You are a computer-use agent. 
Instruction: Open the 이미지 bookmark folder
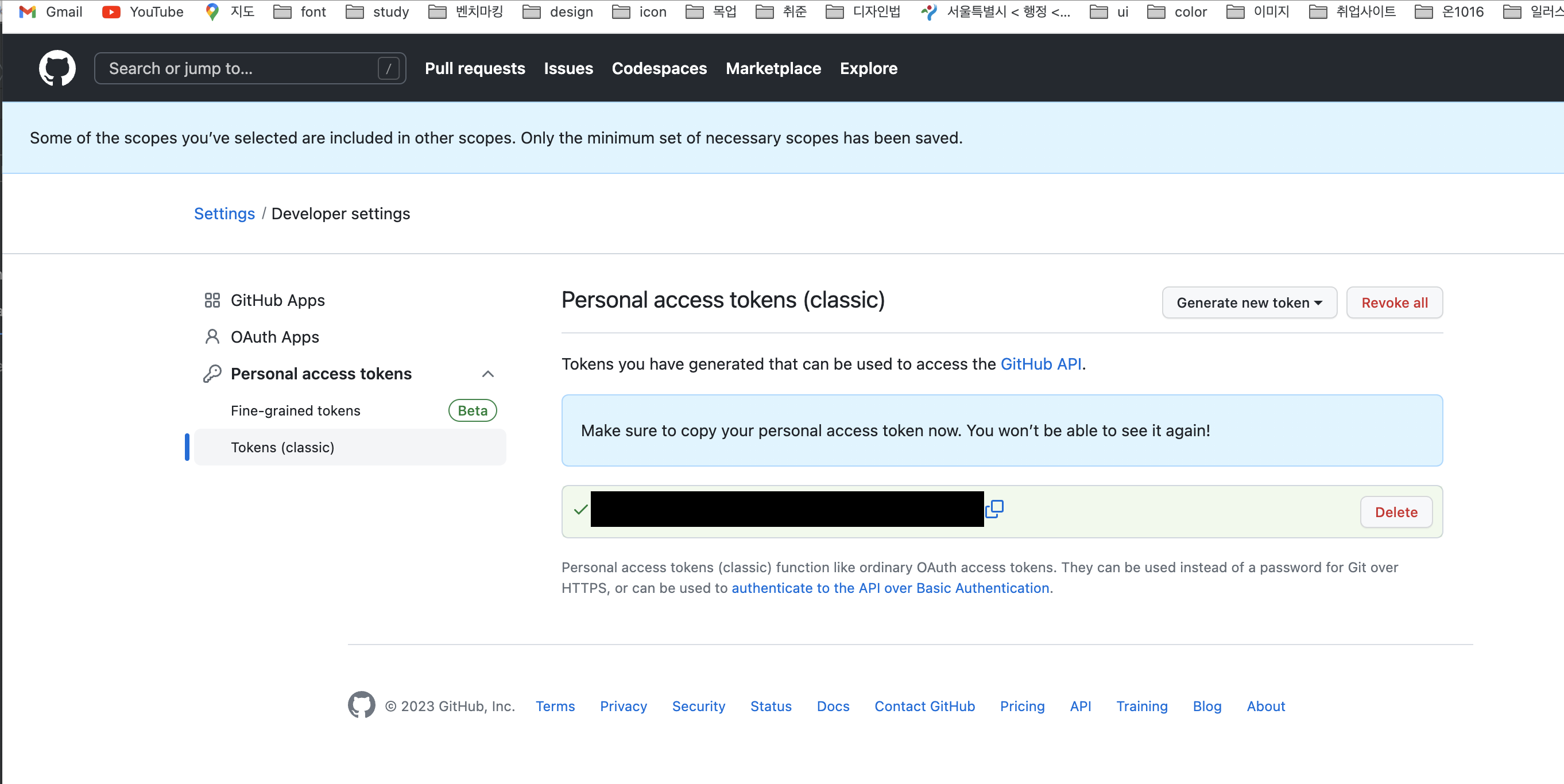point(1258,11)
